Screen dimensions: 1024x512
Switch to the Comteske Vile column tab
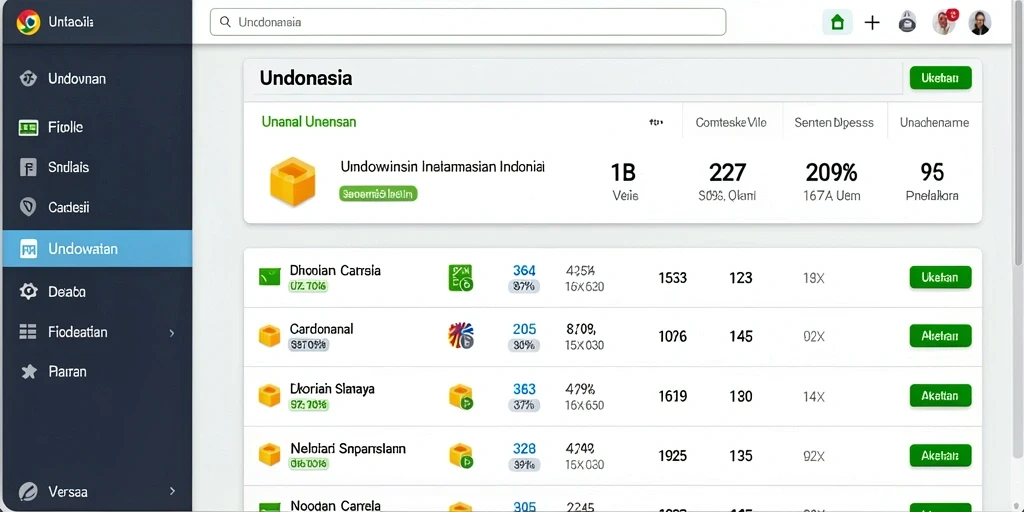[731, 122]
